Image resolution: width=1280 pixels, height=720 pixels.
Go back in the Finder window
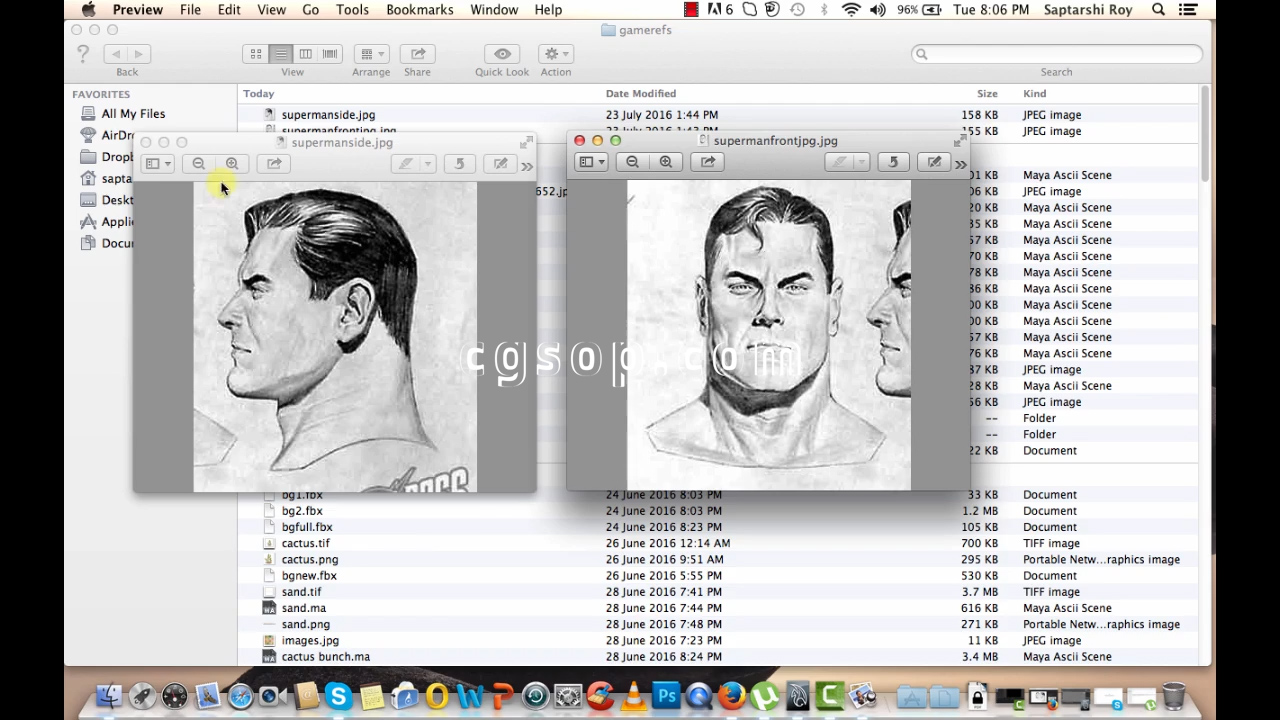[116, 54]
